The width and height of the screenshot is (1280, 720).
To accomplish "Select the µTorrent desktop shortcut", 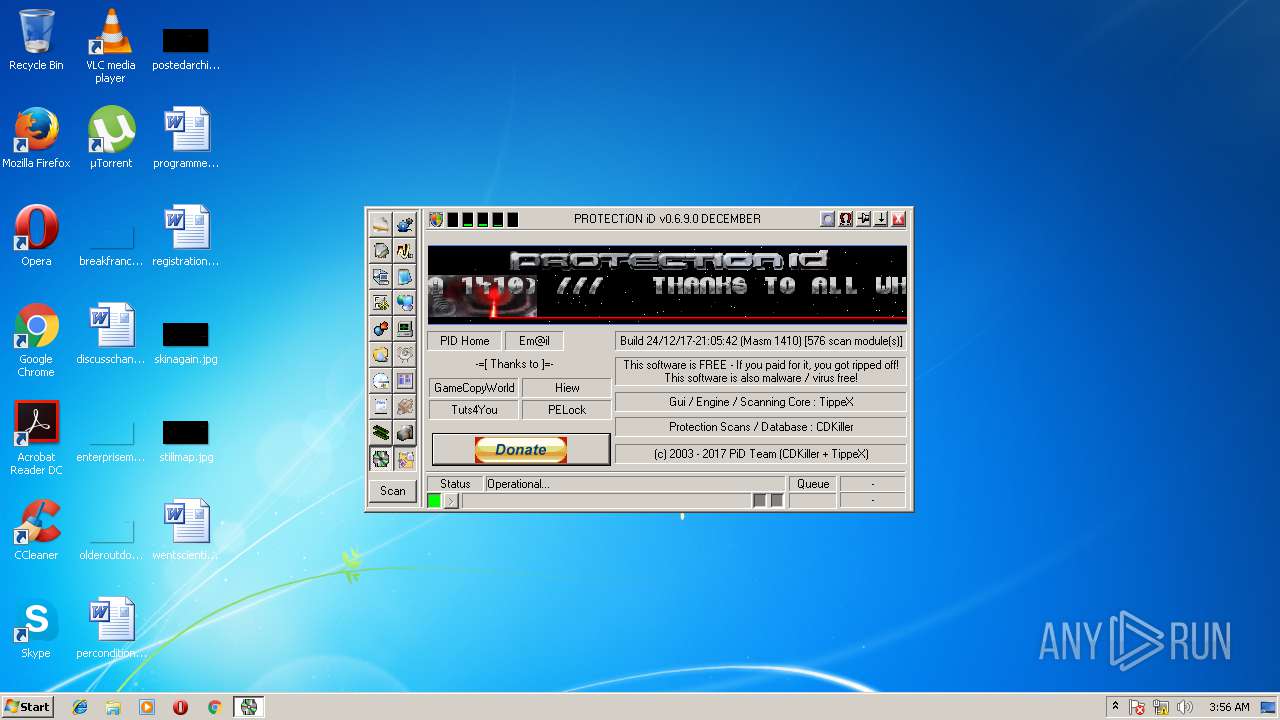I will (110, 138).
